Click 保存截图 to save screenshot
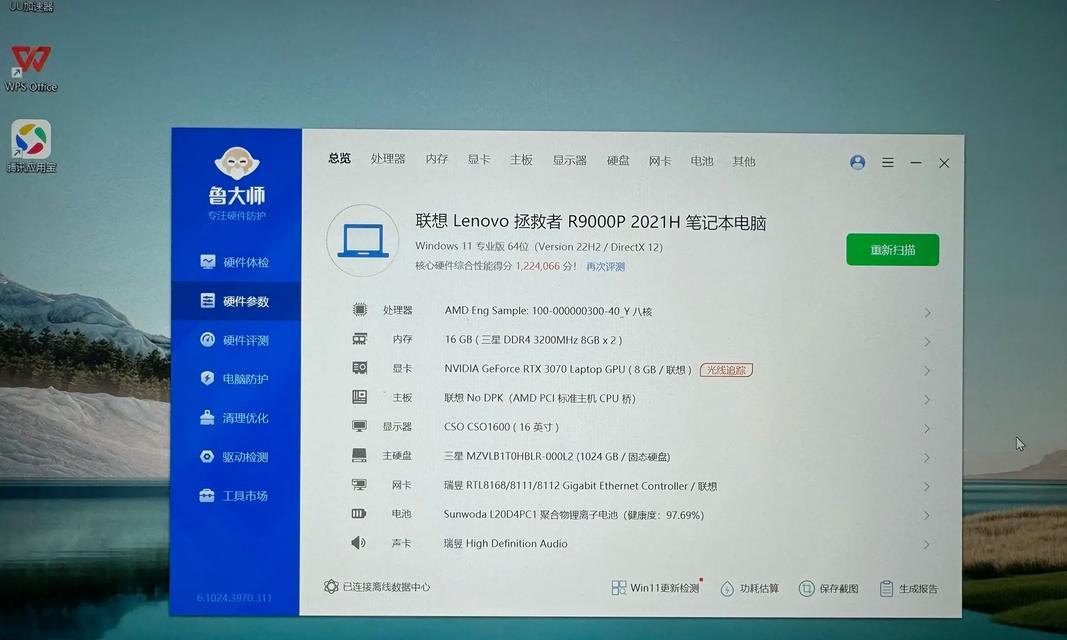Viewport: 1067px width, 640px height. pos(828,588)
